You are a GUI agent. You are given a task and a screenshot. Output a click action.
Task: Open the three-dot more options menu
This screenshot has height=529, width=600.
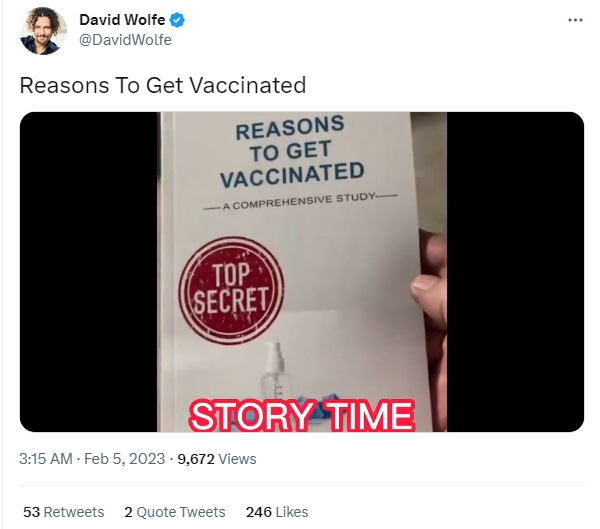pos(575,20)
